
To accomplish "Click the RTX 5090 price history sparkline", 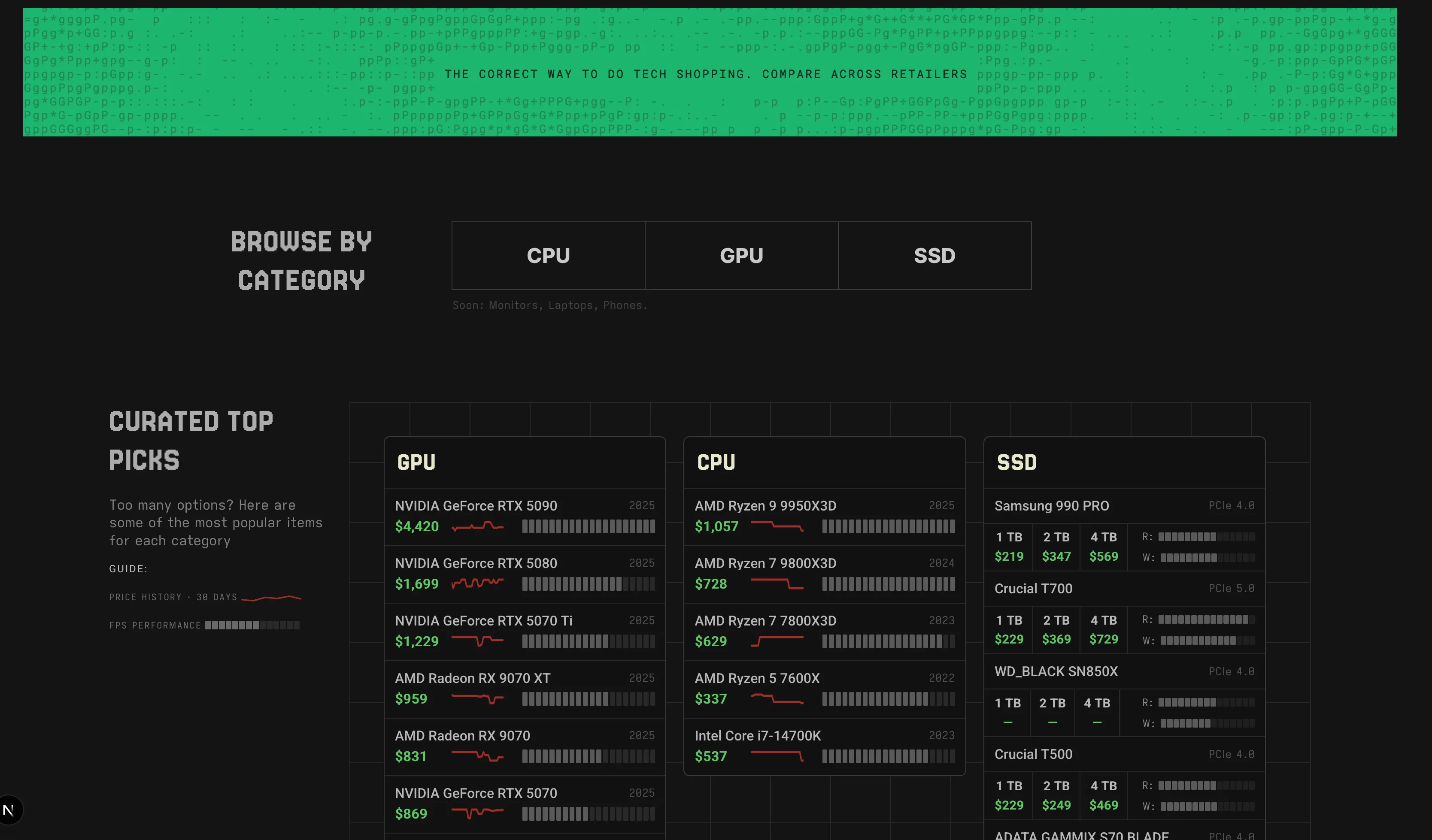I will tap(477, 526).
